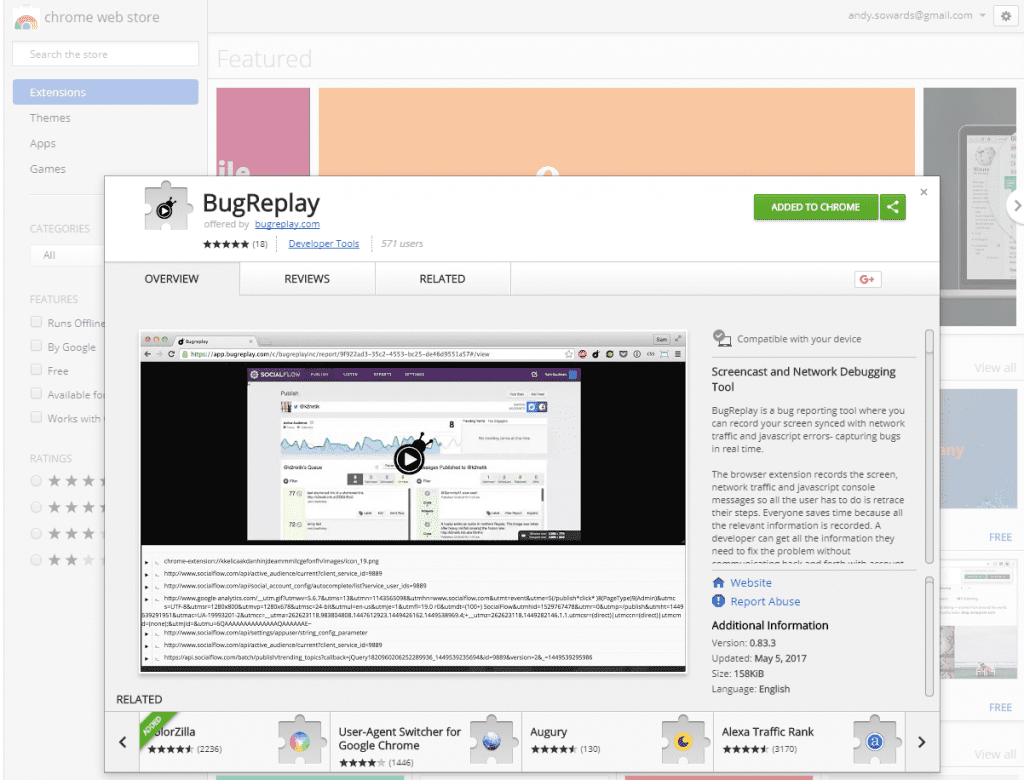
Task: Check the Available for feature box
Action: [36, 394]
